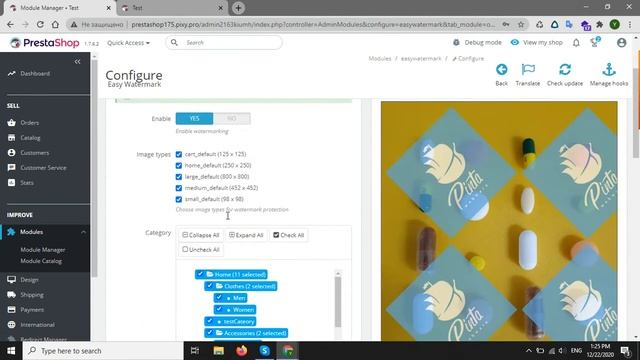Image resolution: width=640 pixels, height=360 pixels.
Task: Click the Design monitor icon
Action: click(11, 280)
